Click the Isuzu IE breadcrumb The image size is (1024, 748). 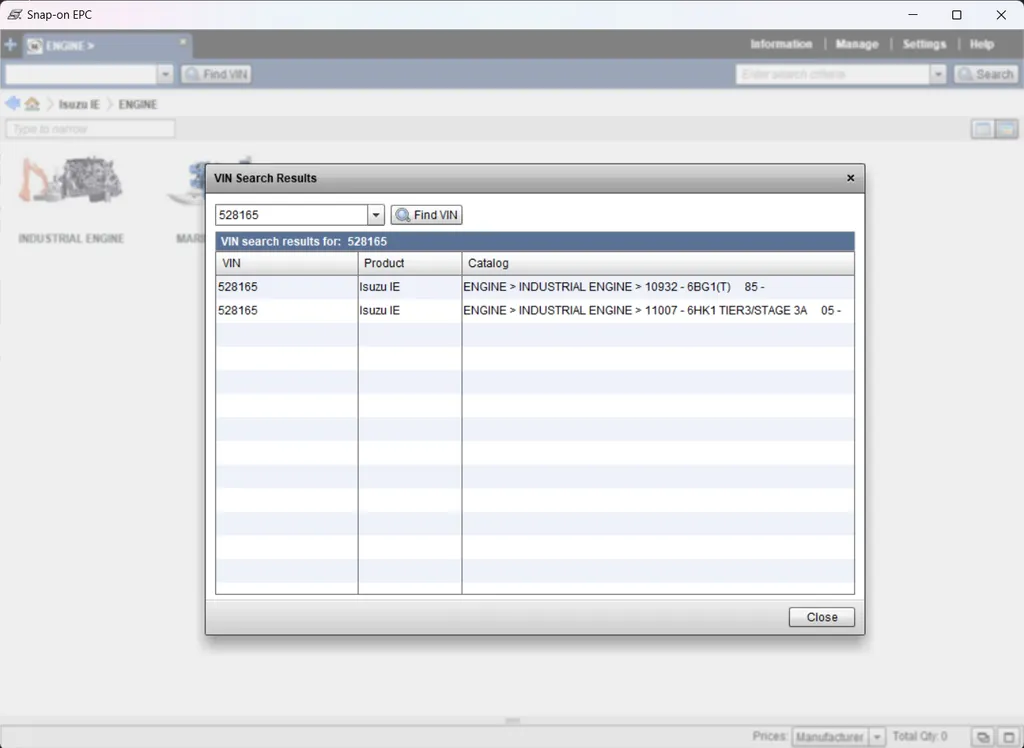tap(79, 105)
